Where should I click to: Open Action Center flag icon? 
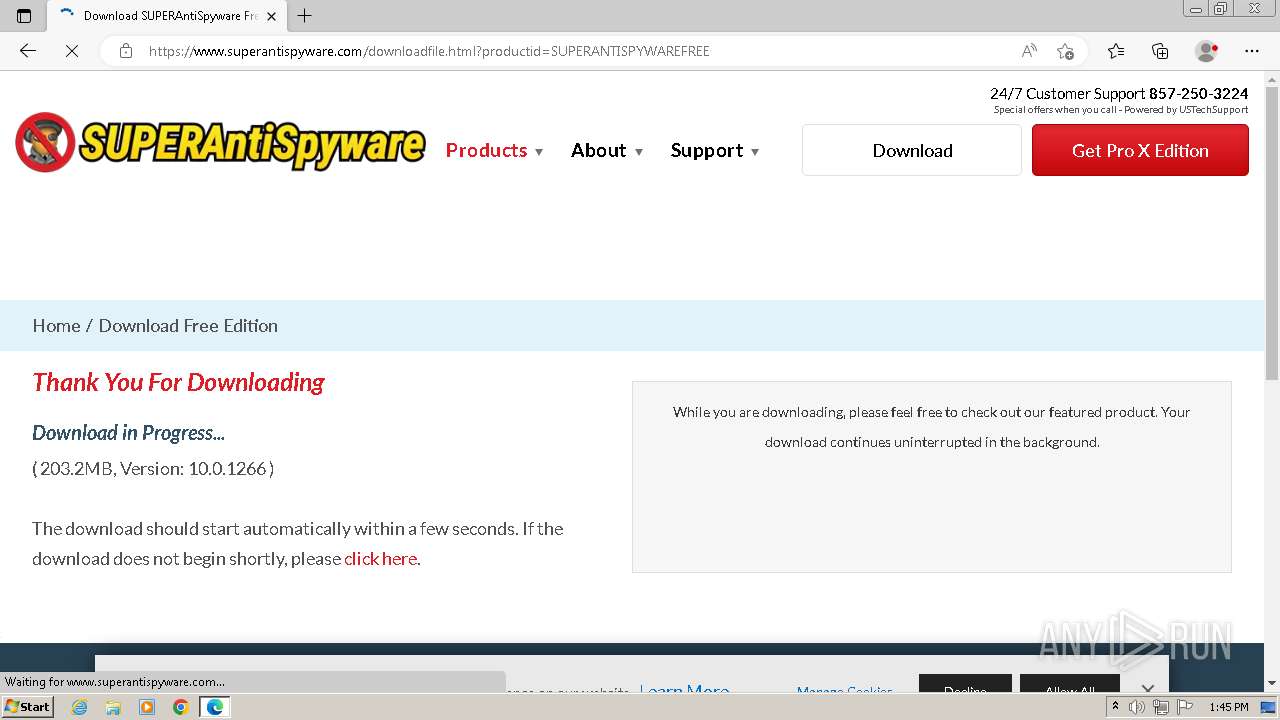[x=1183, y=707]
